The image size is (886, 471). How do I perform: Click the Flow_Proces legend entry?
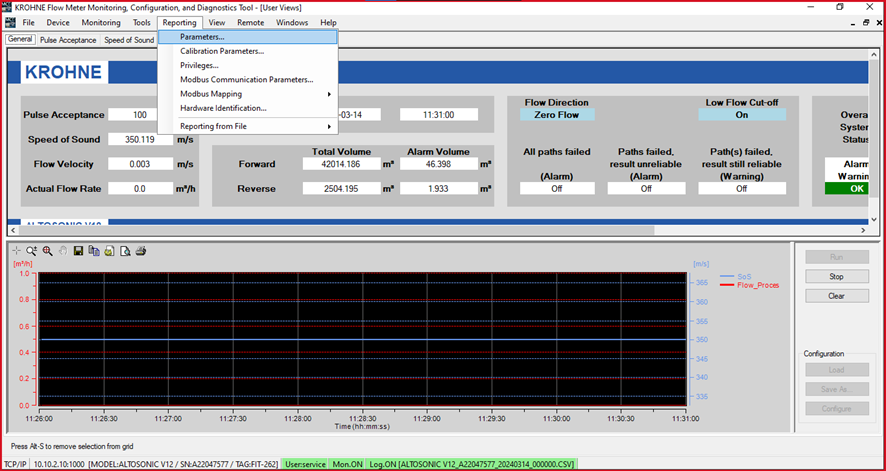tap(750, 285)
